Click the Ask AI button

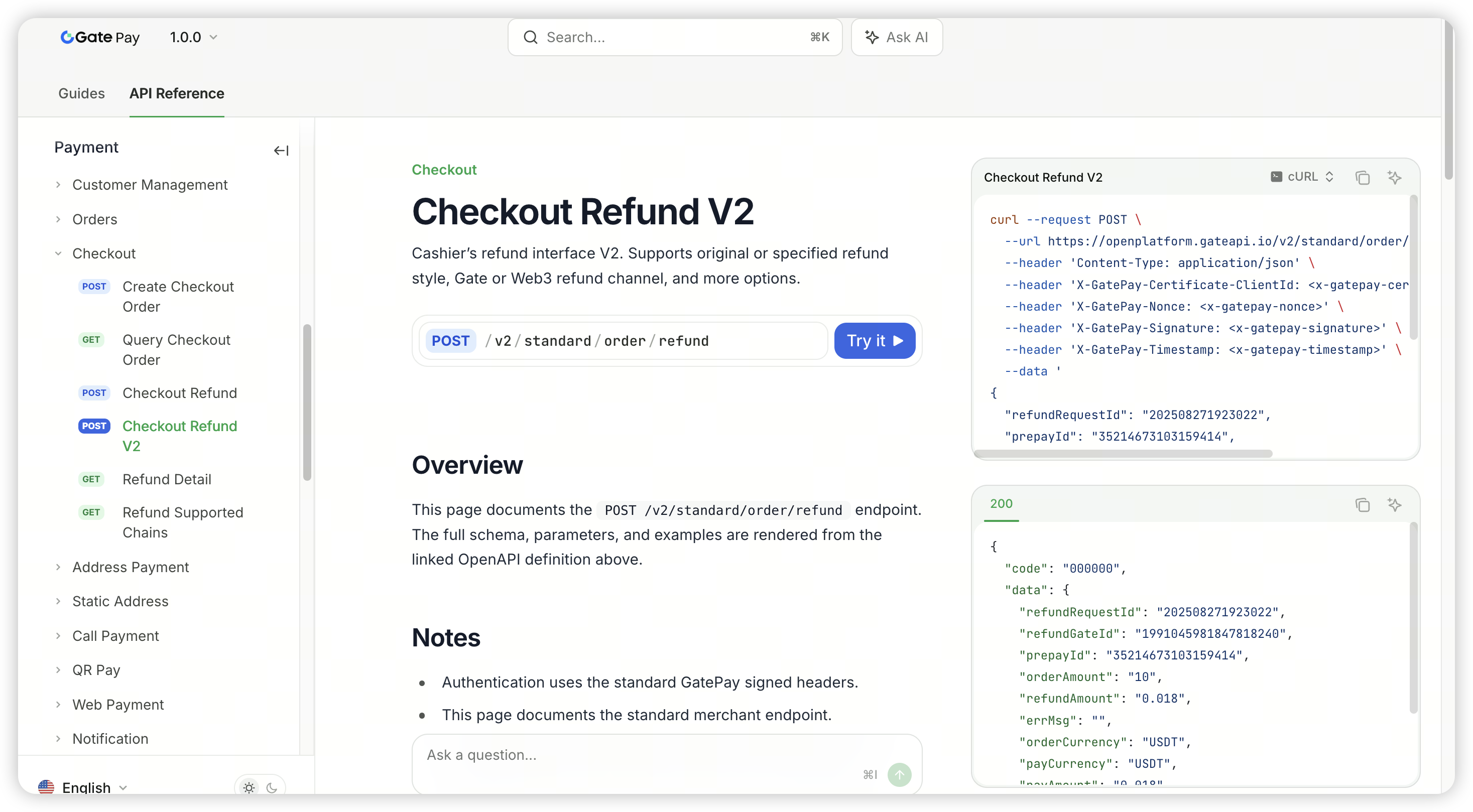tap(897, 37)
